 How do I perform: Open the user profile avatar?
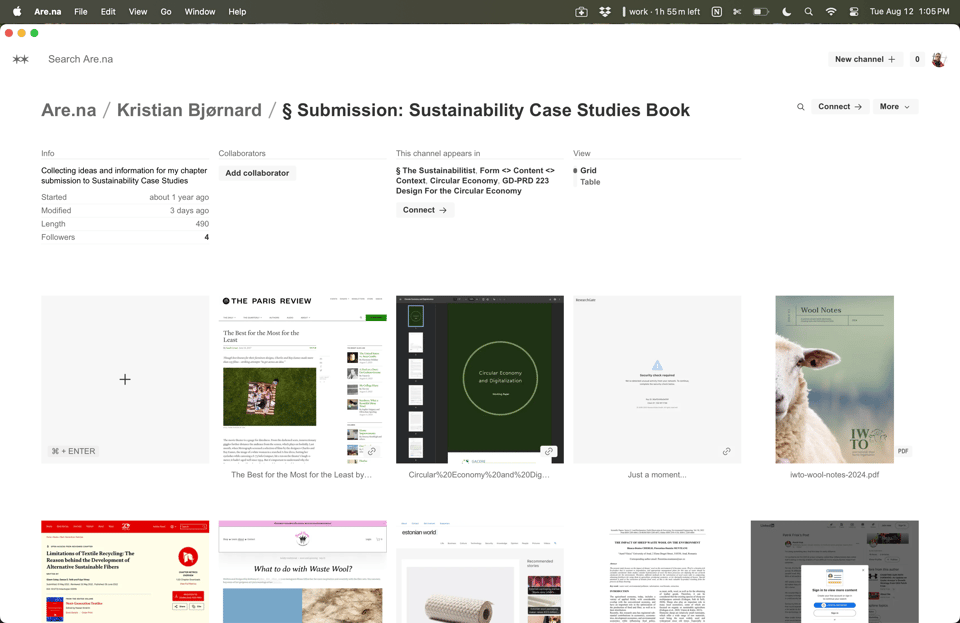point(939,59)
